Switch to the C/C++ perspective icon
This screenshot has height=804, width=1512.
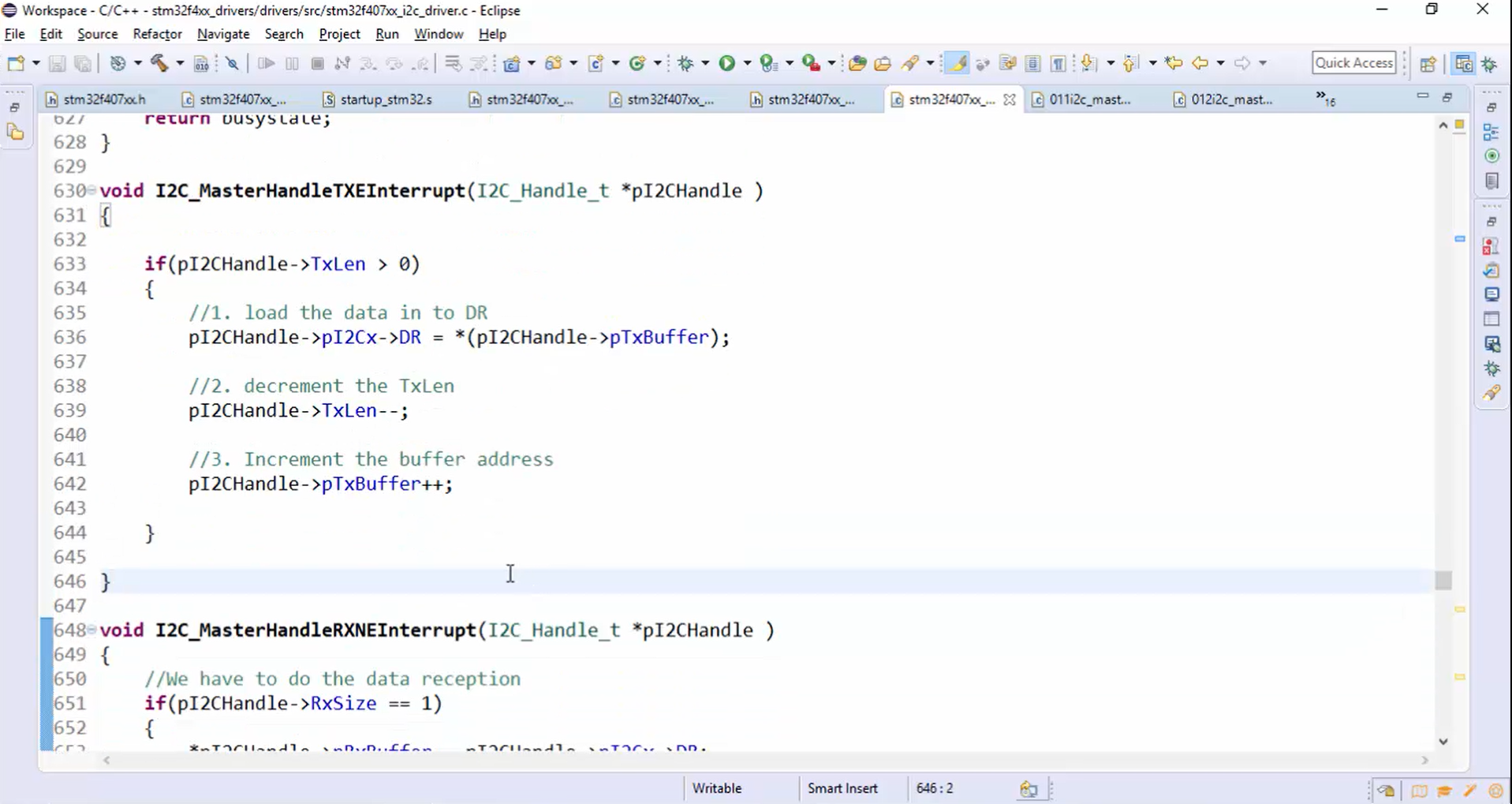1464,64
